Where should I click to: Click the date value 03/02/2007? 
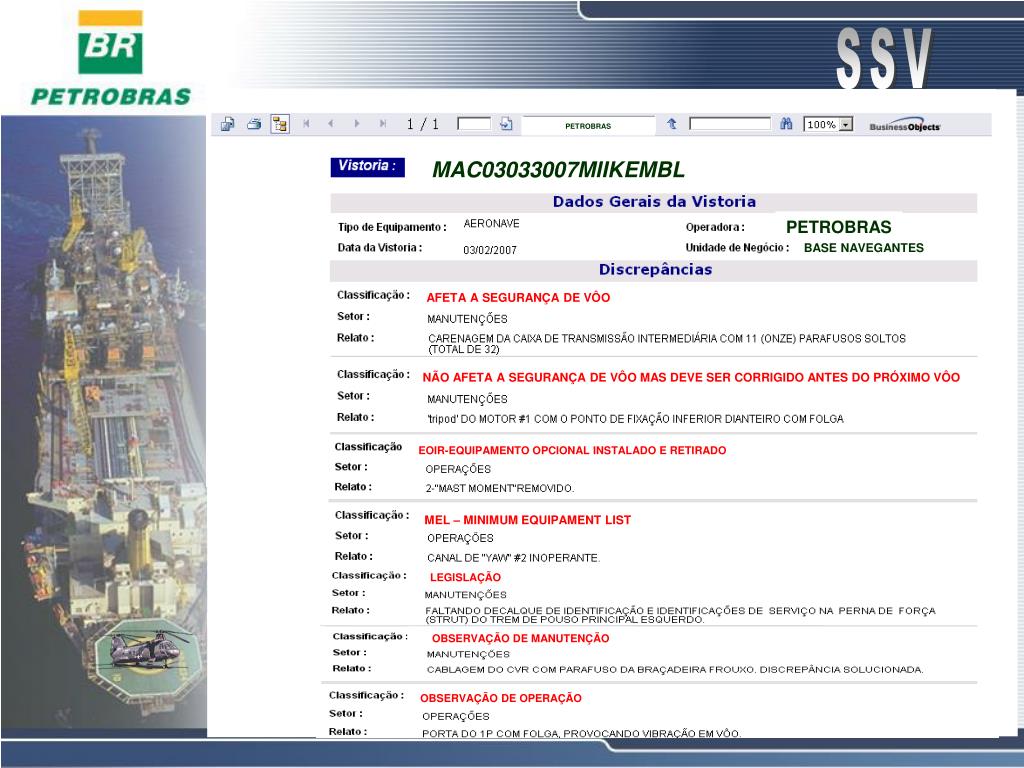490,250
